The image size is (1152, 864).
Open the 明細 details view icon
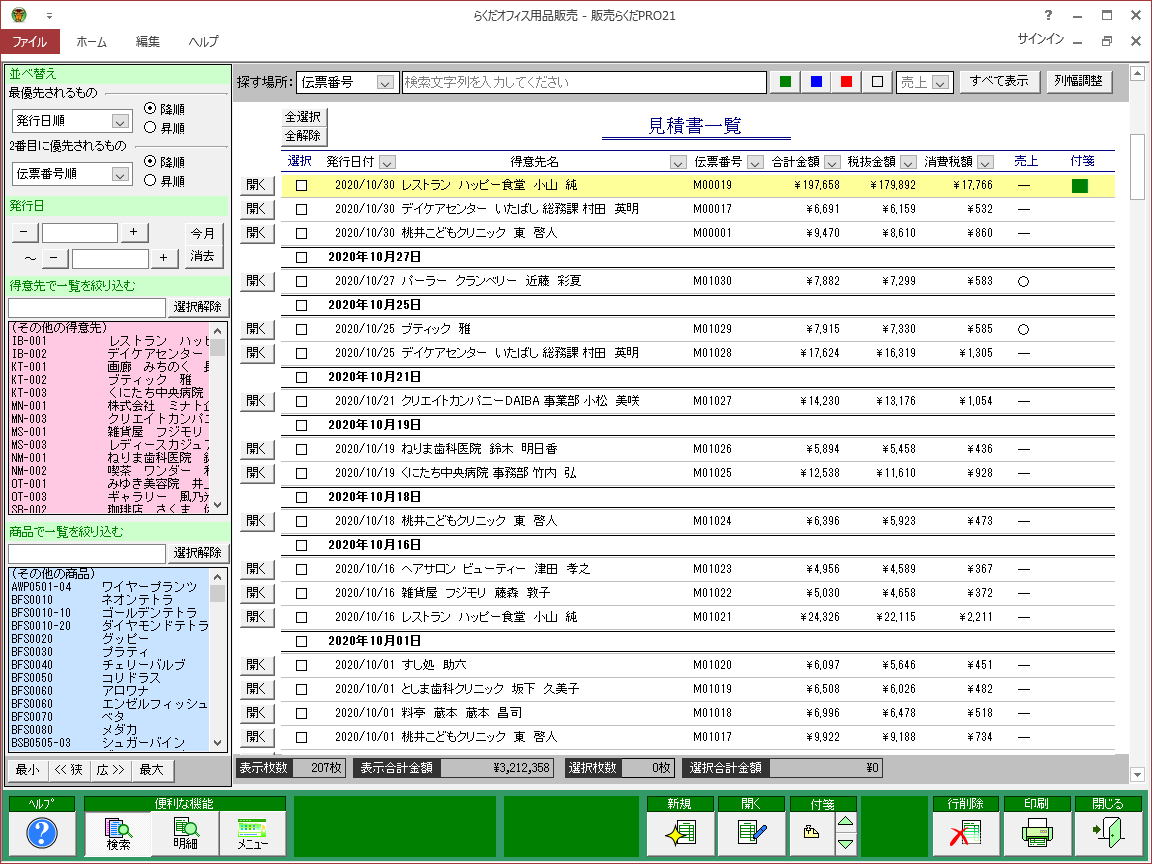point(185,833)
